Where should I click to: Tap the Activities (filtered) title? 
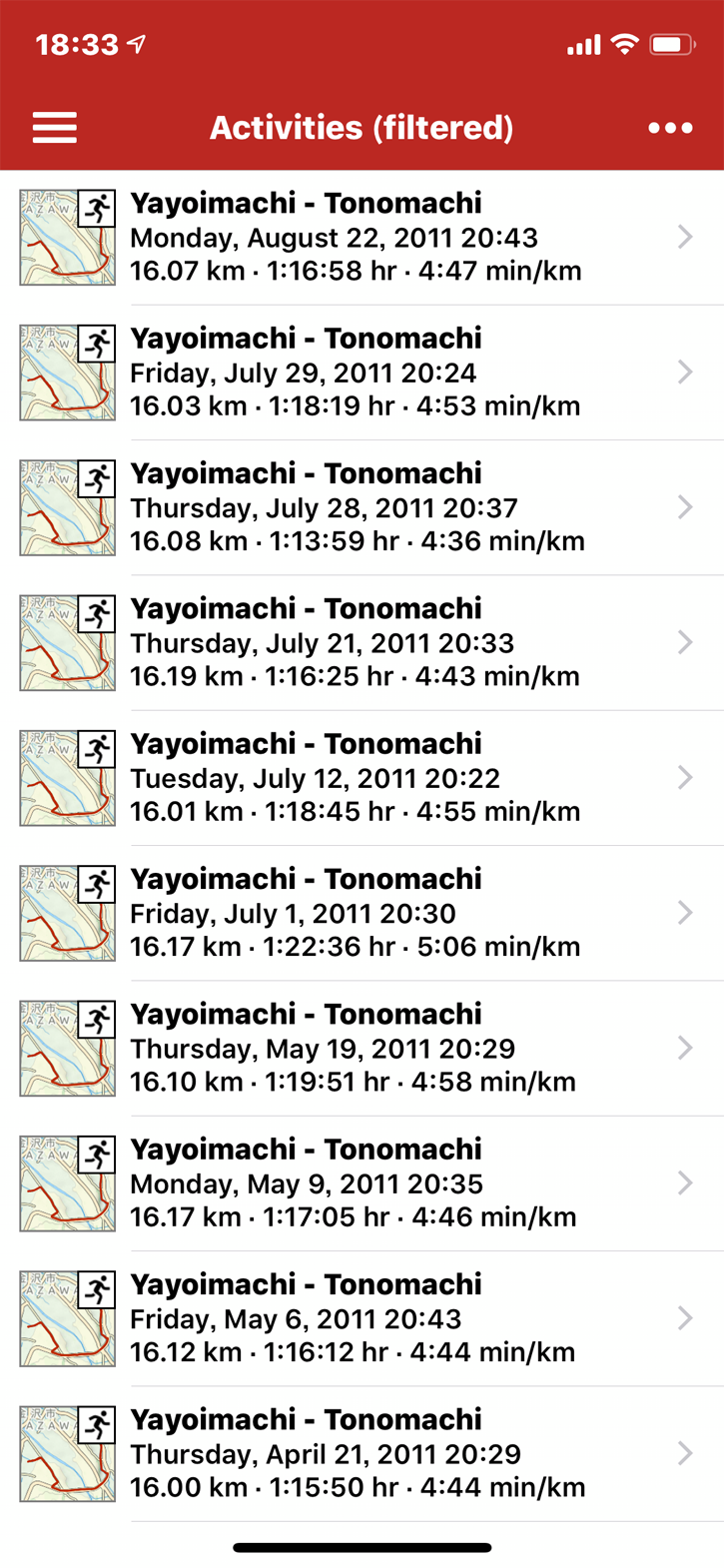[362, 128]
